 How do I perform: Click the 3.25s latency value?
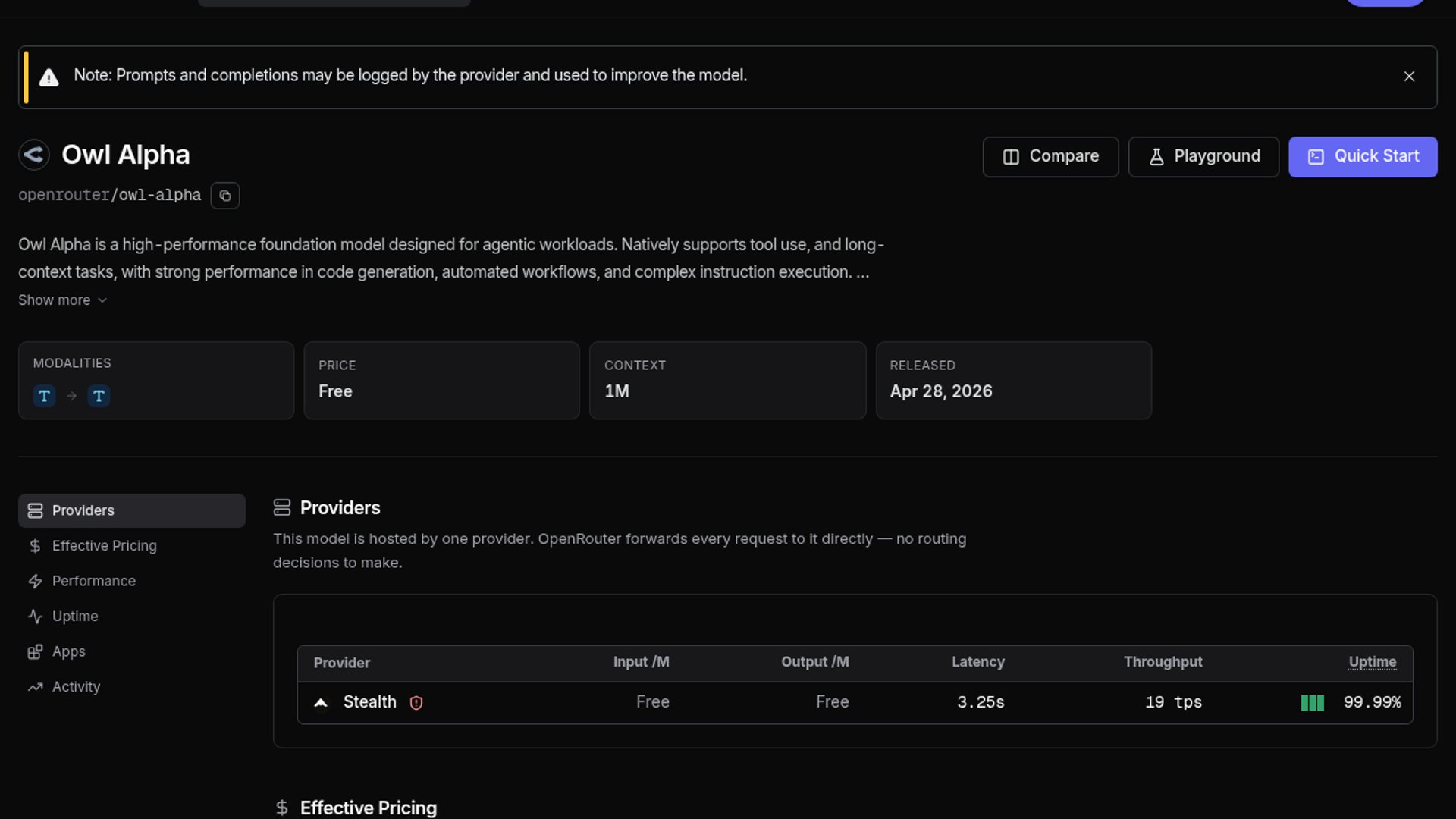click(x=981, y=702)
